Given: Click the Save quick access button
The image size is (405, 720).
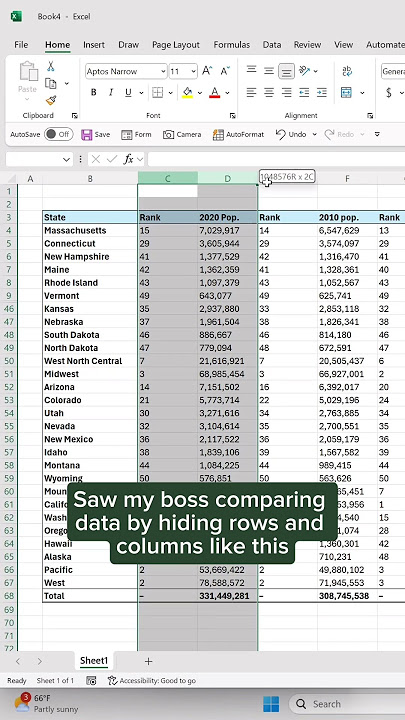Looking at the screenshot, I should click(96, 135).
